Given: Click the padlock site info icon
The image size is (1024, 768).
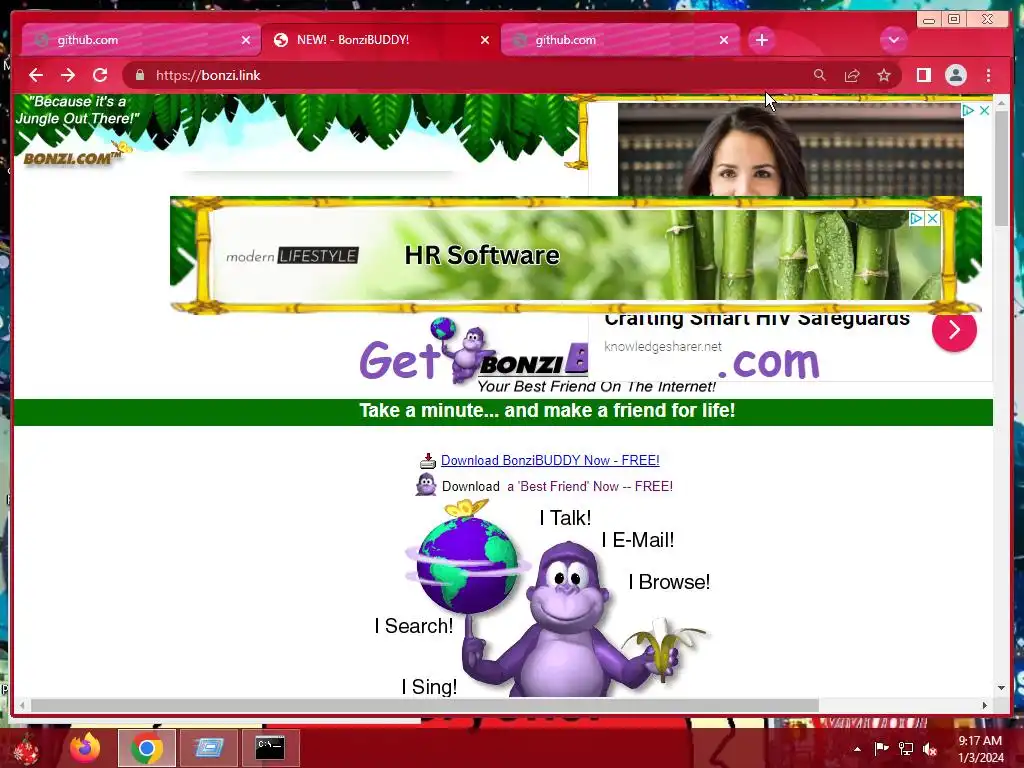Looking at the screenshot, I should tap(140, 75).
